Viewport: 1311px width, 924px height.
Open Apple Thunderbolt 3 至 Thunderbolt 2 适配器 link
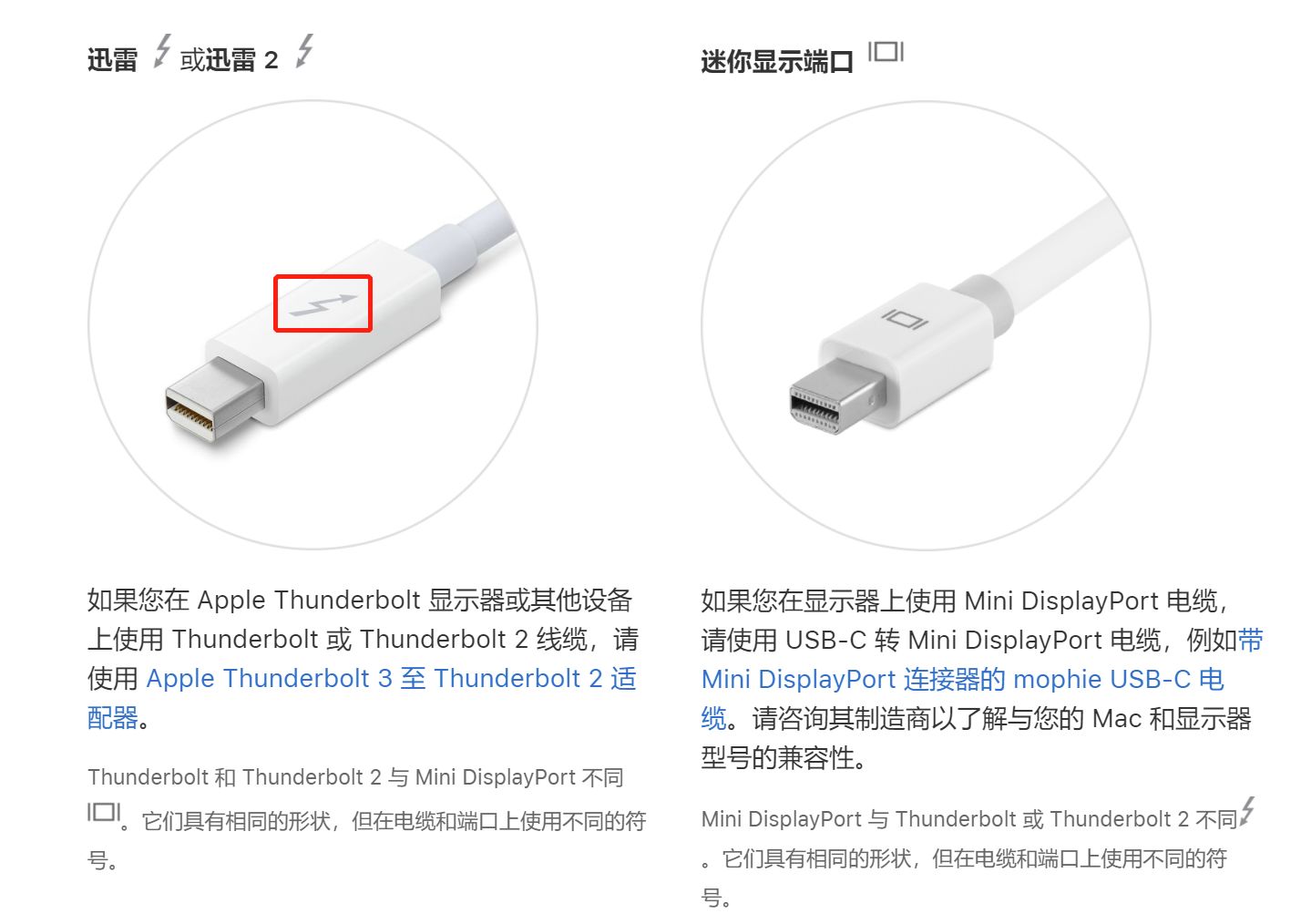click(362, 698)
